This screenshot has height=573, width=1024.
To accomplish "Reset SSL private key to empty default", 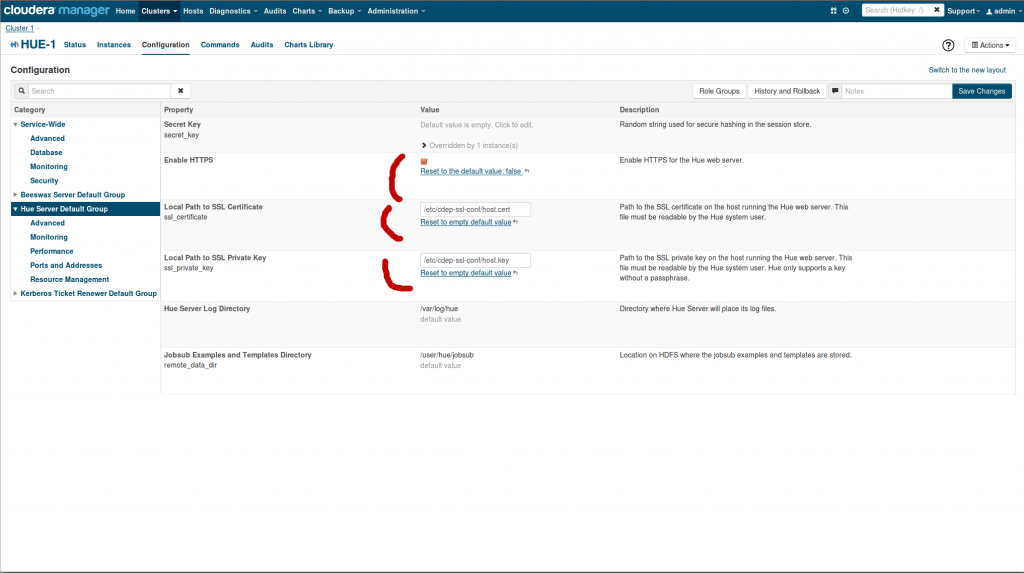I will pyautogui.click(x=466, y=273).
